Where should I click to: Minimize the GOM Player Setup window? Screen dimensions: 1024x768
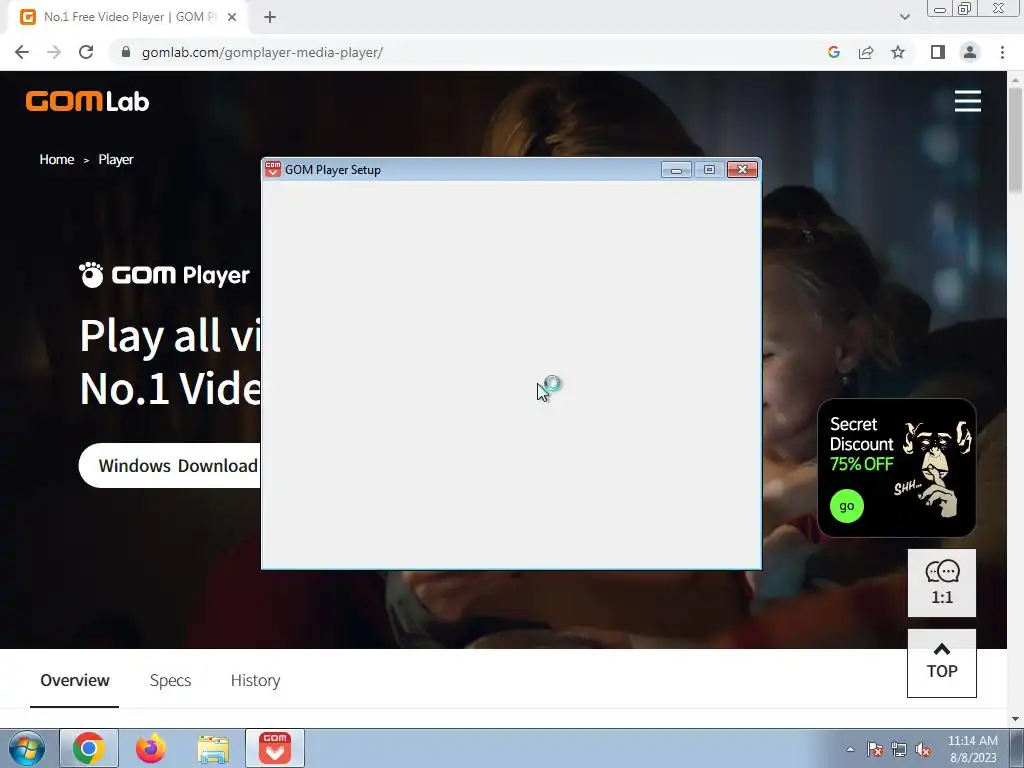tap(676, 170)
